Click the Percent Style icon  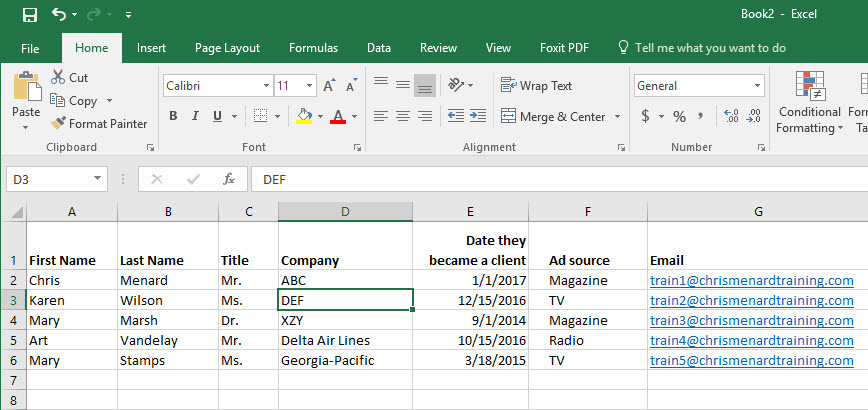[x=679, y=116]
